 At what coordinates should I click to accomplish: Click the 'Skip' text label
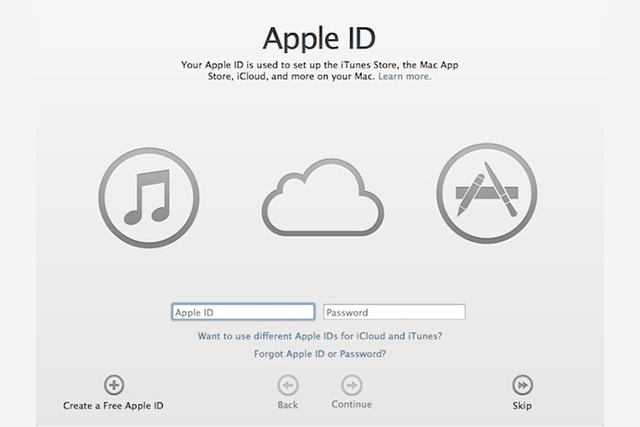tap(522, 406)
